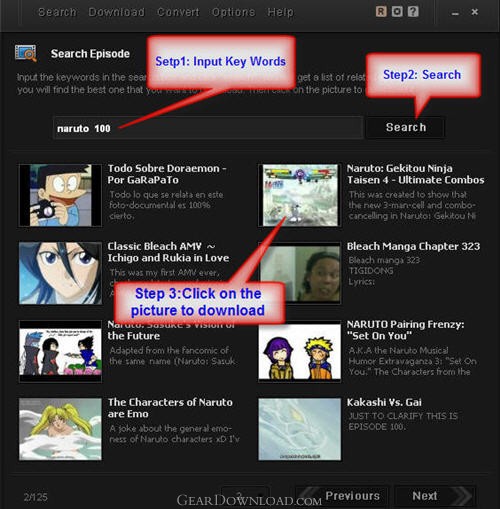
Task: Click the keyword field containing naruto 100
Action: [208, 128]
